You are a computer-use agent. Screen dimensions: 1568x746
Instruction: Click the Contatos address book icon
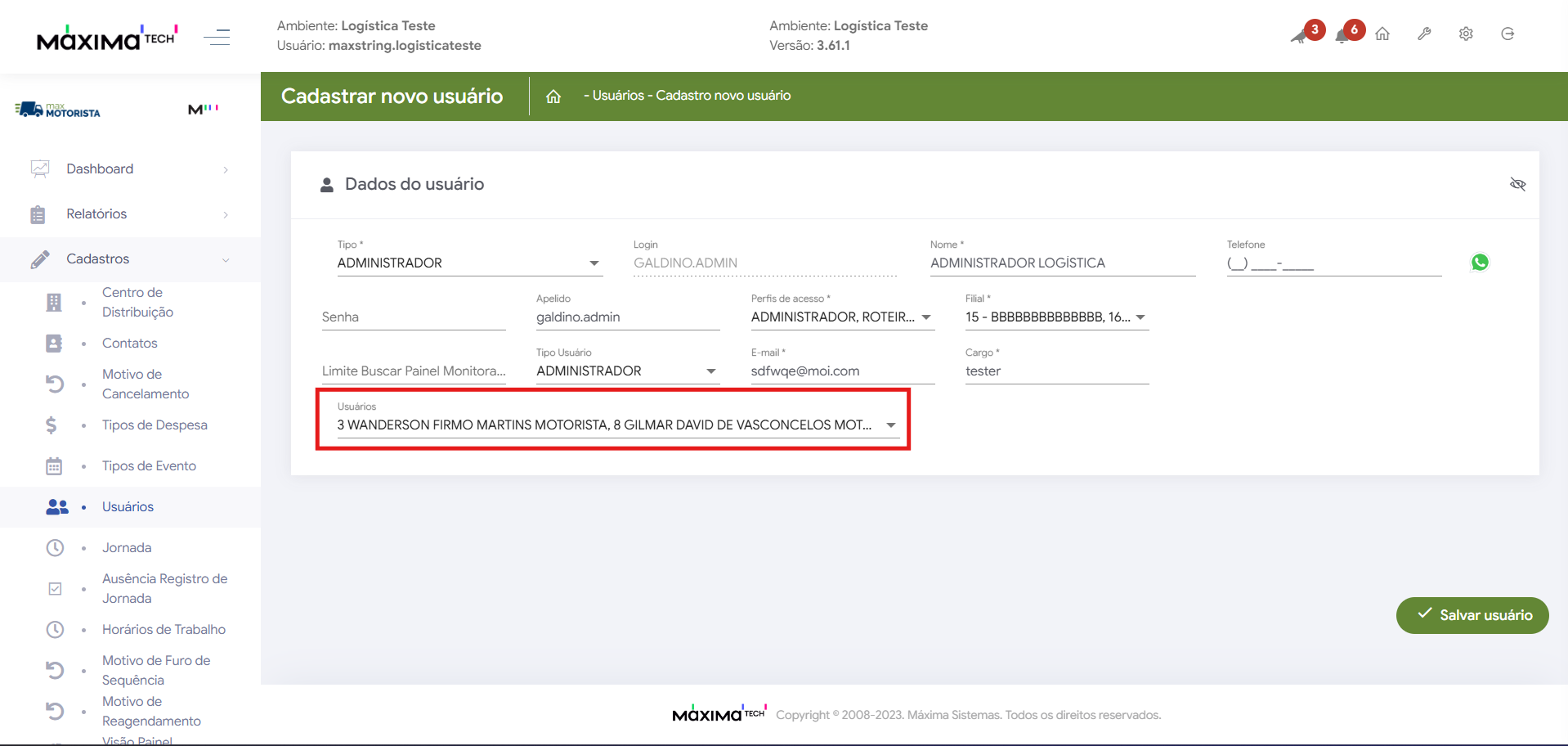[54, 344]
